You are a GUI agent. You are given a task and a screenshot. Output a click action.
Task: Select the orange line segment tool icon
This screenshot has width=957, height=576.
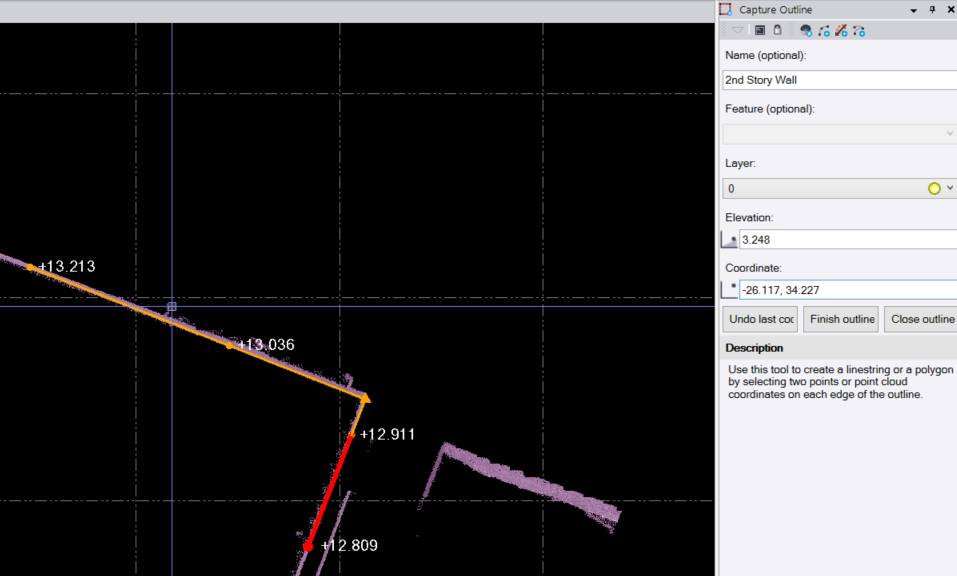(x=841, y=31)
